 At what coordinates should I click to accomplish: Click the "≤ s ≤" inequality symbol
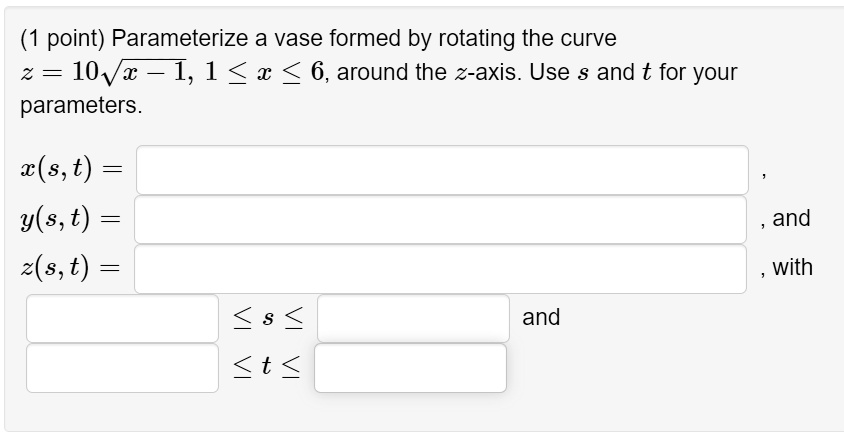coord(268,318)
